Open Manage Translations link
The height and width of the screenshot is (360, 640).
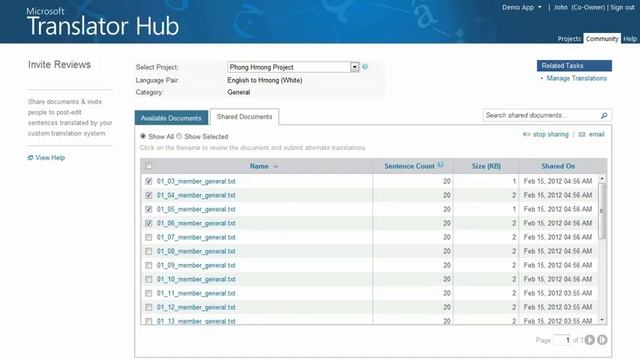point(576,78)
